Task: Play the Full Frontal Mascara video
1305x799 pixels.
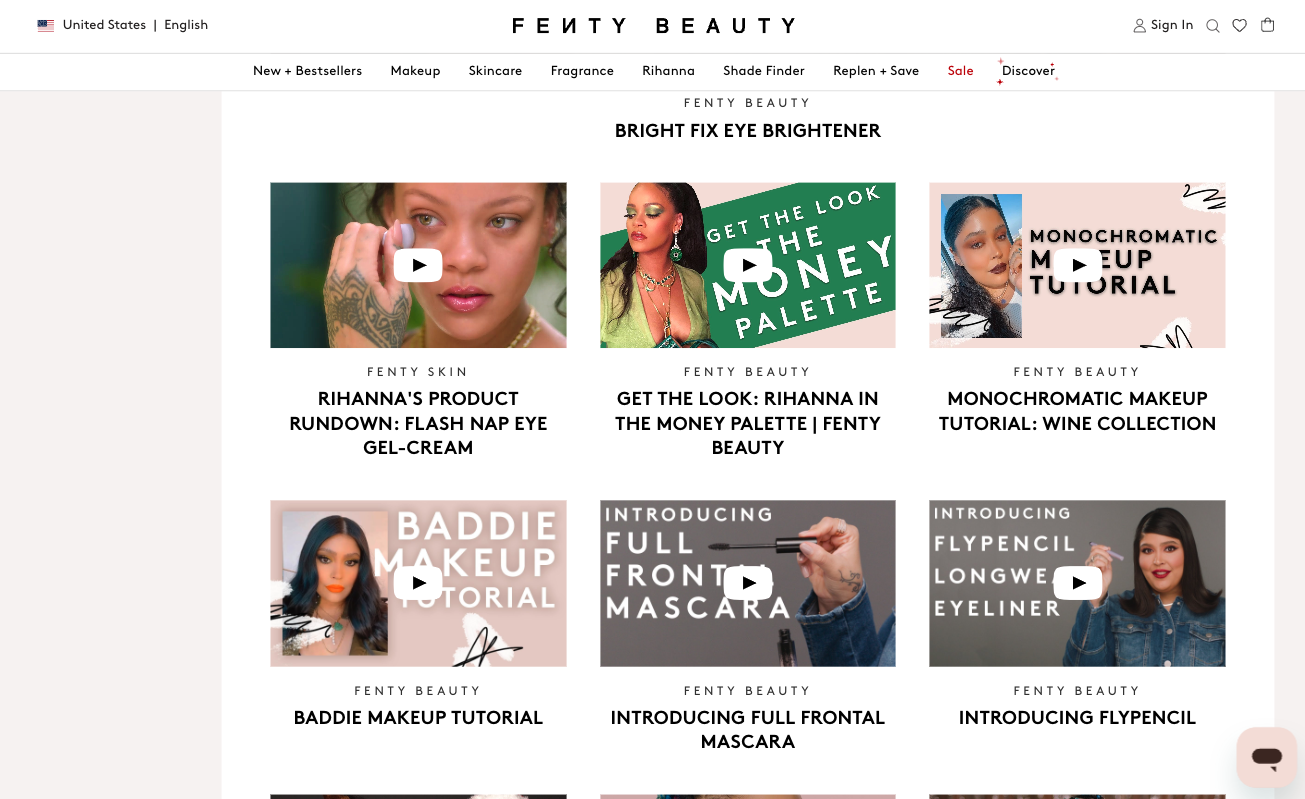Action: coord(747,583)
